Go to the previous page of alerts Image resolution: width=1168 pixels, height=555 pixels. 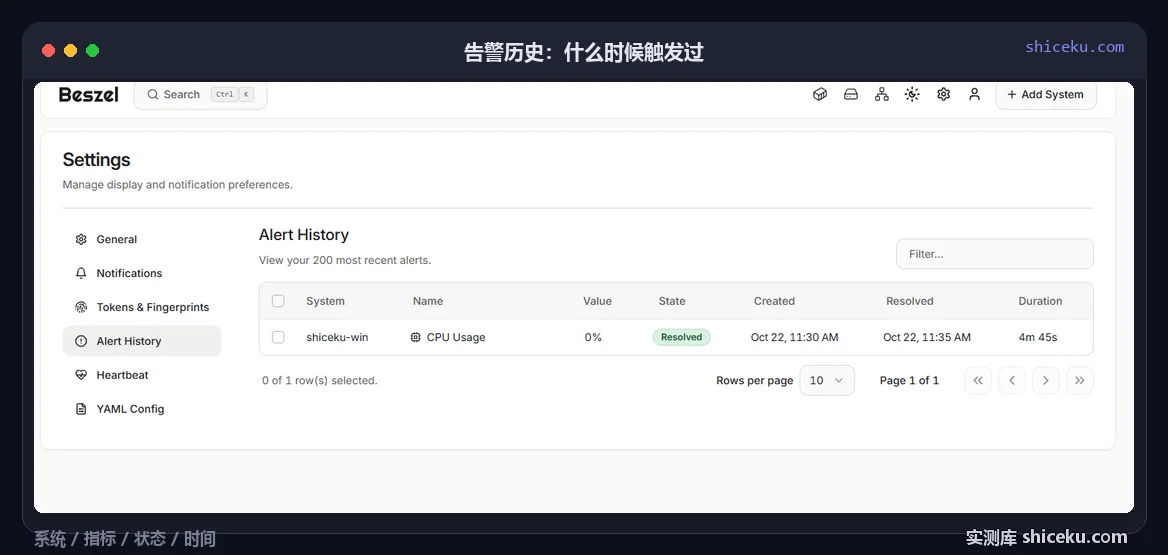pos(1012,381)
